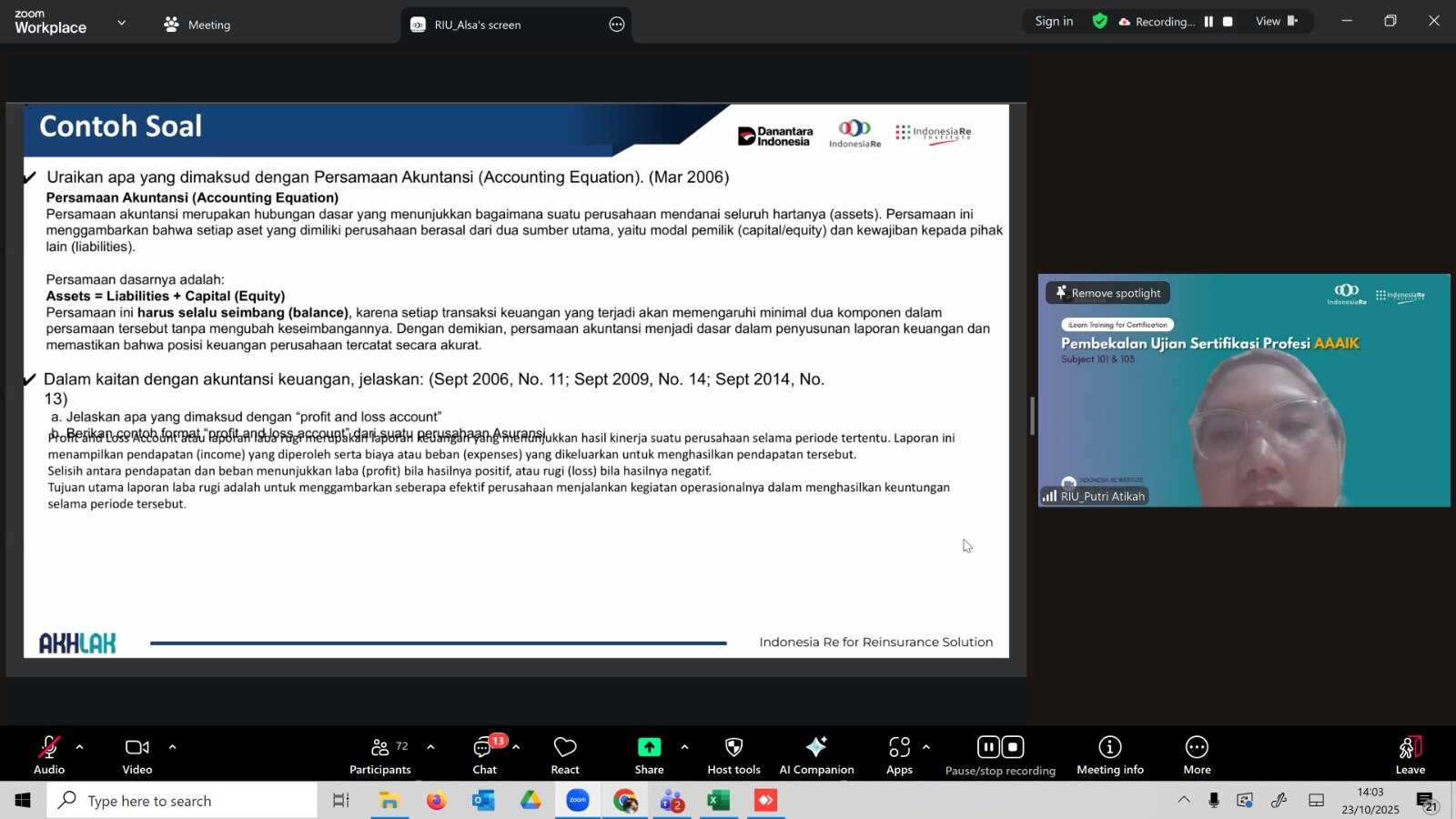Open the Zoom Workplace dropdown arrow
Viewport: 1456px width, 819px height.
click(x=122, y=23)
